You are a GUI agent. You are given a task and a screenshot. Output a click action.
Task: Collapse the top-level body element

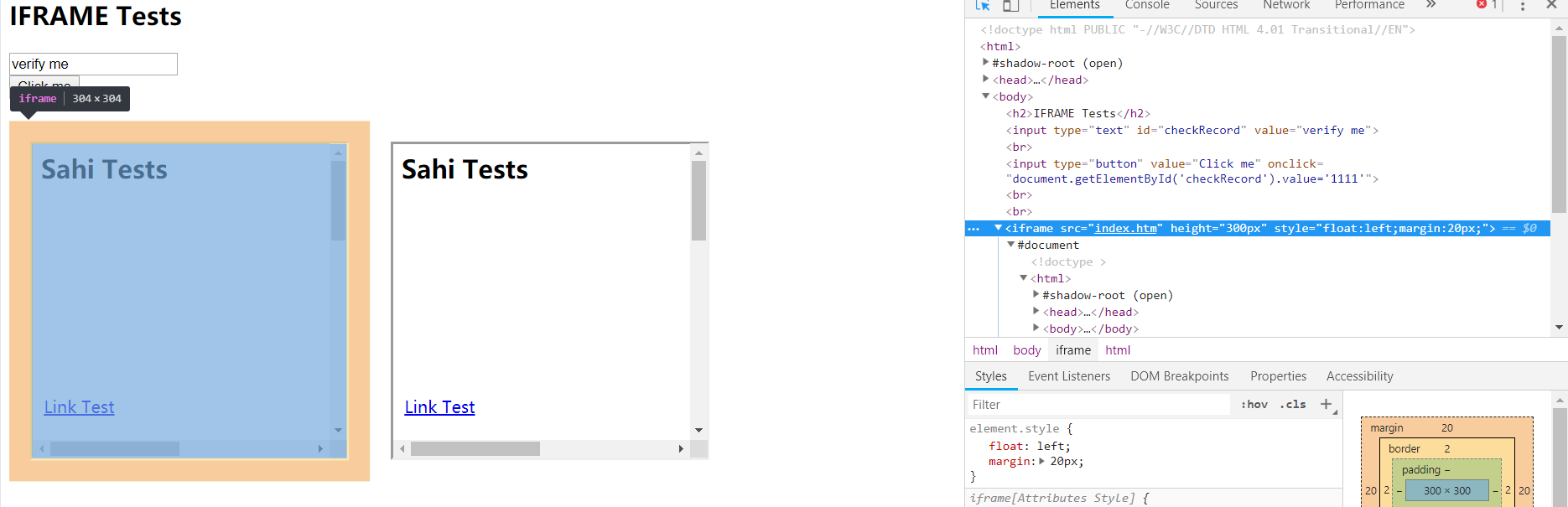(986, 96)
